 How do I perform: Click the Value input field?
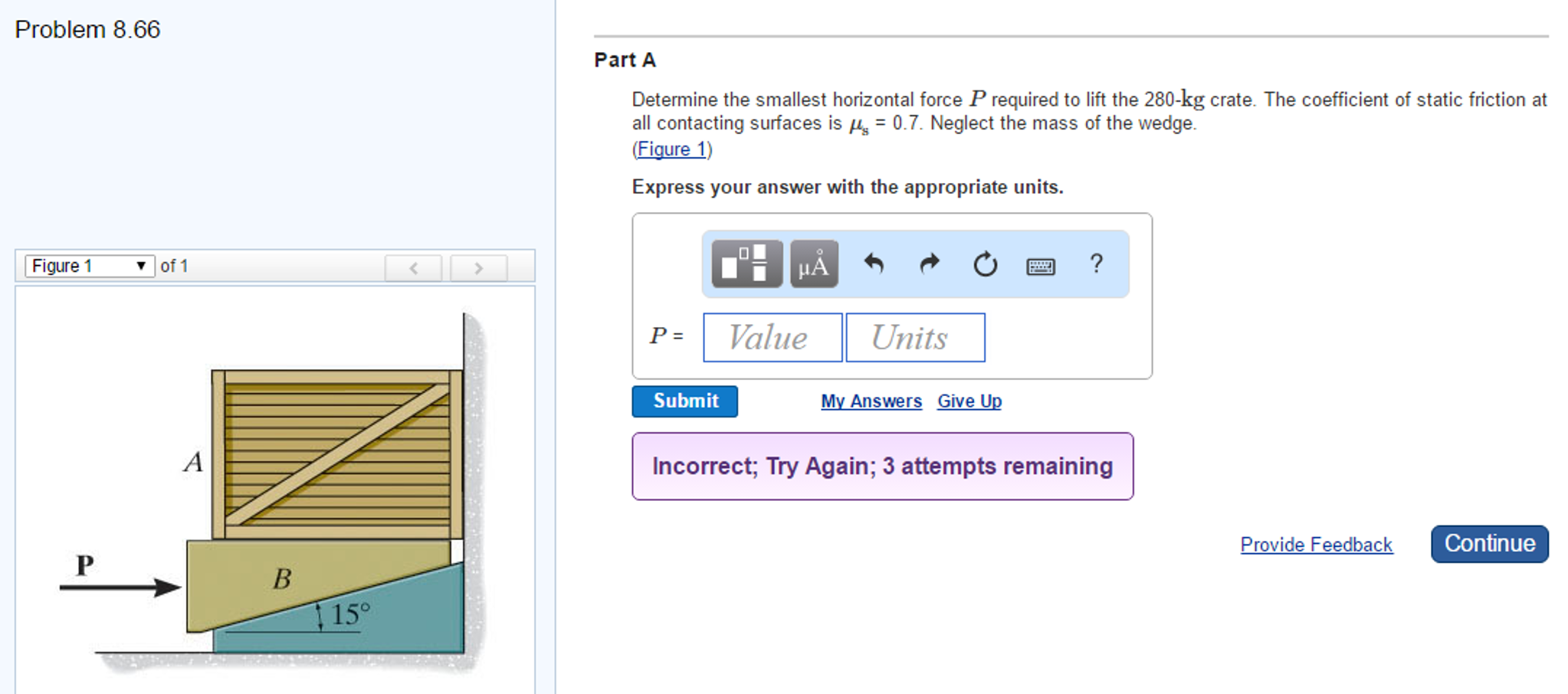click(x=771, y=337)
